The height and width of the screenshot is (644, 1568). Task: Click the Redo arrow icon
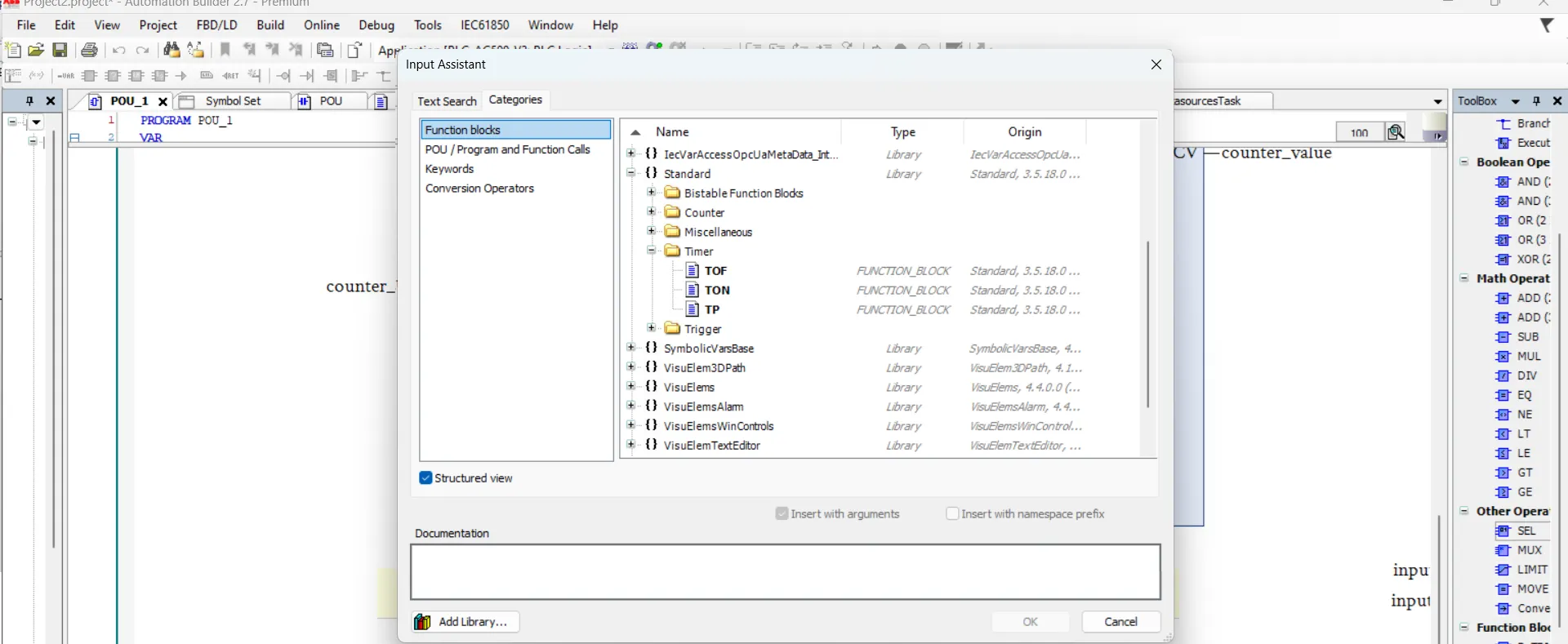coord(142,51)
